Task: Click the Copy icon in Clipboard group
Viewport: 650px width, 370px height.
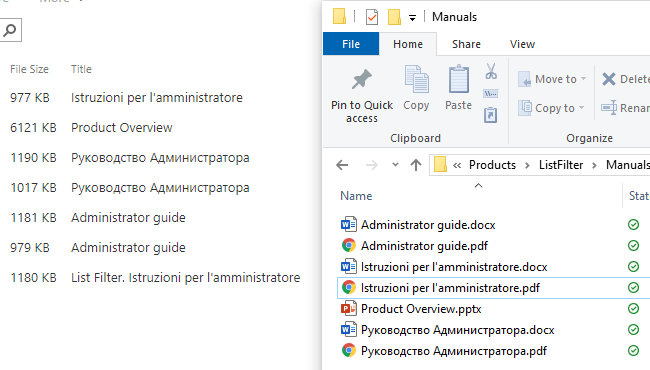Action: click(416, 79)
